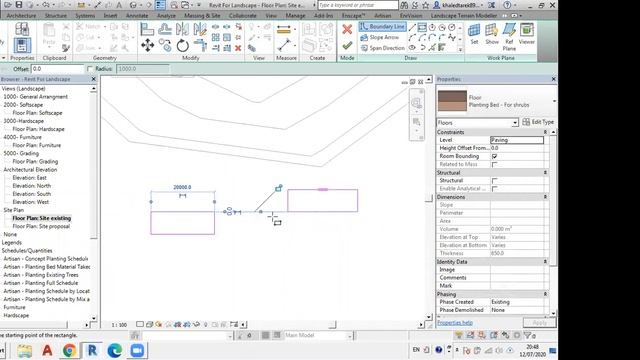Select the Rotate tool
The width and height of the screenshot is (640, 360).
182,45
